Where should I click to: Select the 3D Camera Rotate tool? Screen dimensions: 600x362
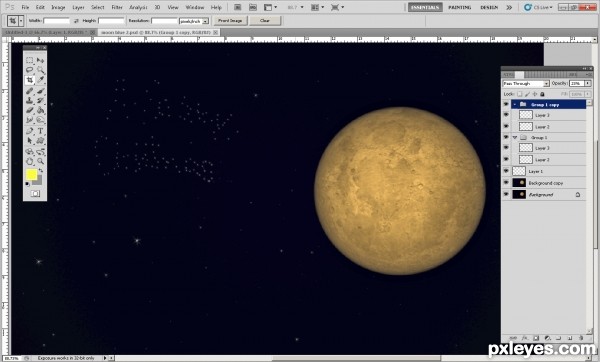[41, 152]
